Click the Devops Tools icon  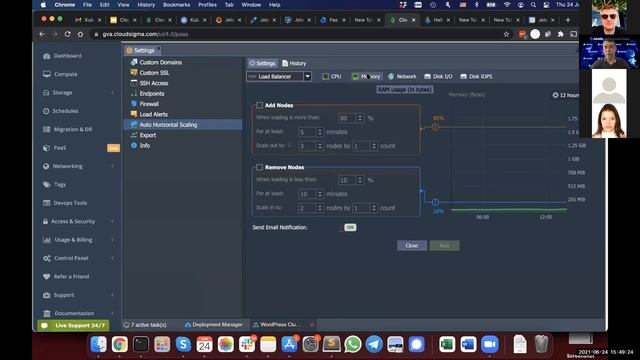pyautogui.click(x=47, y=203)
